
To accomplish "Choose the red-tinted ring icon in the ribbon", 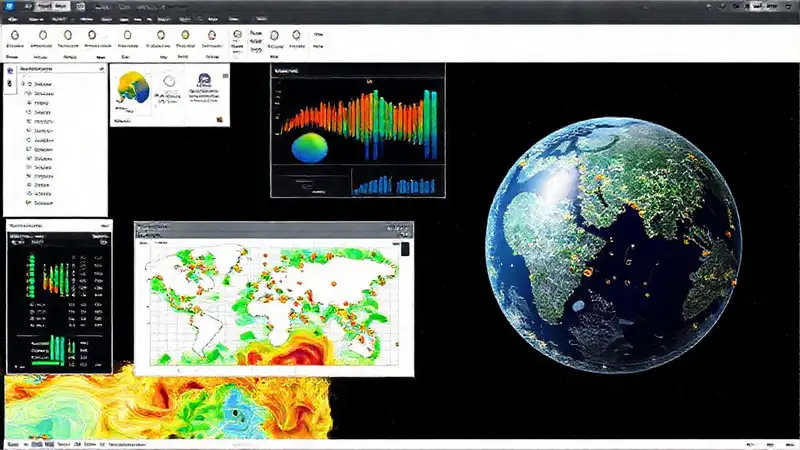I will 212,35.
